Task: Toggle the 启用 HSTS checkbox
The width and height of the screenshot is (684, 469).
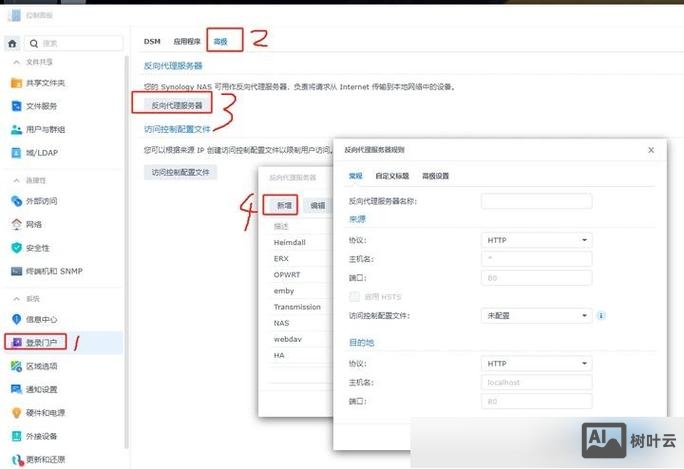Action: [x=354, y=297]
